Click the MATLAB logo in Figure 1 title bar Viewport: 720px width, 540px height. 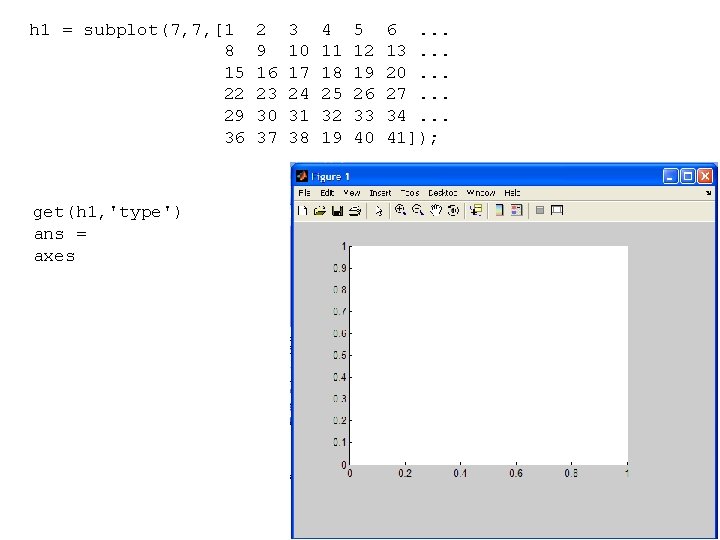tap(302, 176)
